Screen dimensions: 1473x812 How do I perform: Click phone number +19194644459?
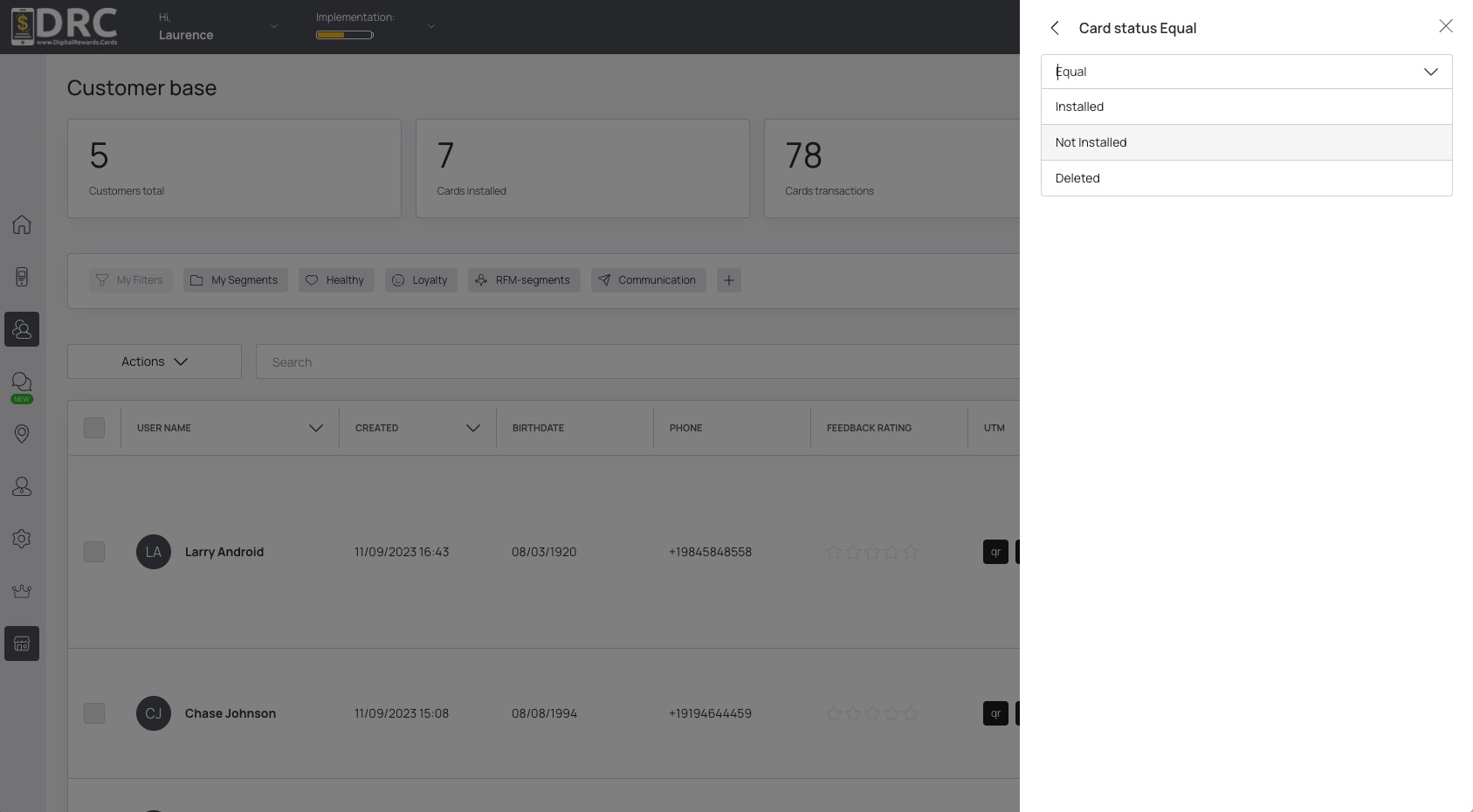click(710, 713)
